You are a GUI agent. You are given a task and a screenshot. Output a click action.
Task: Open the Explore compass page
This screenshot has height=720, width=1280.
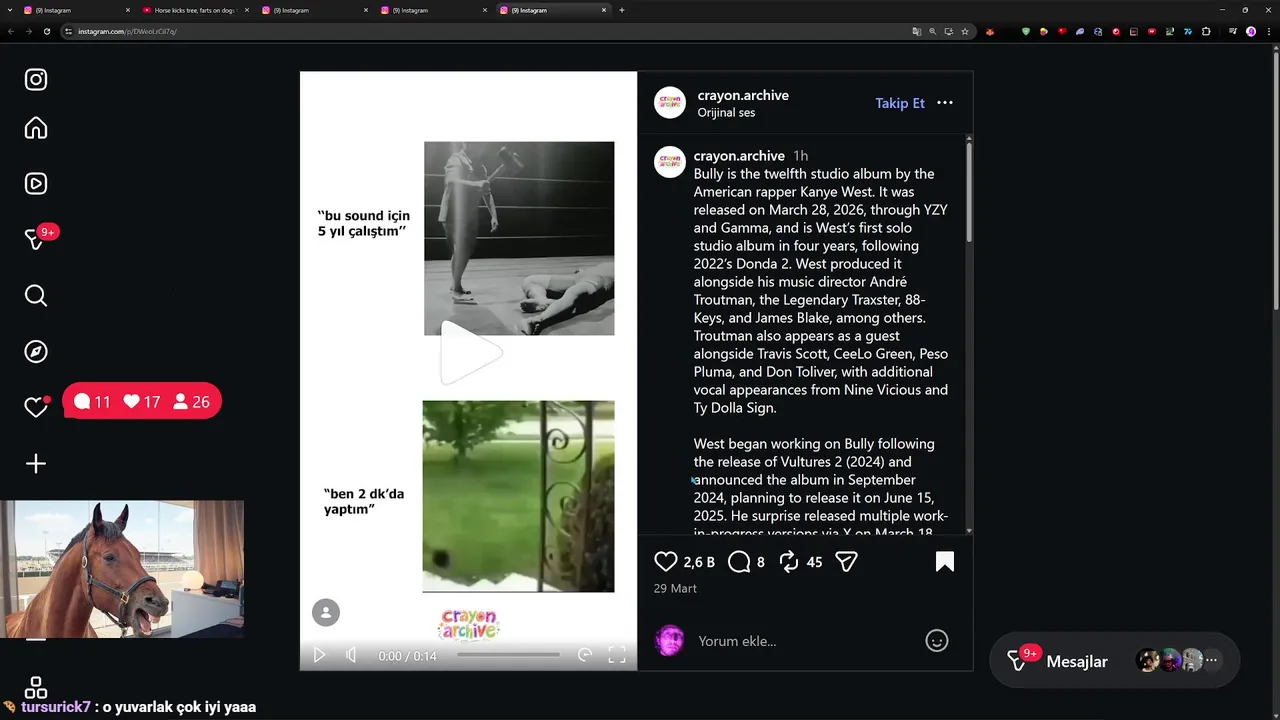36,352
